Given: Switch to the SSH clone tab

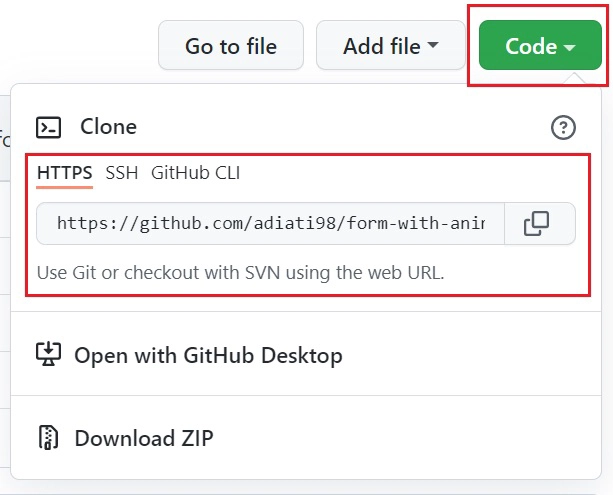Looking at the screenshot, I should point(122,173).
